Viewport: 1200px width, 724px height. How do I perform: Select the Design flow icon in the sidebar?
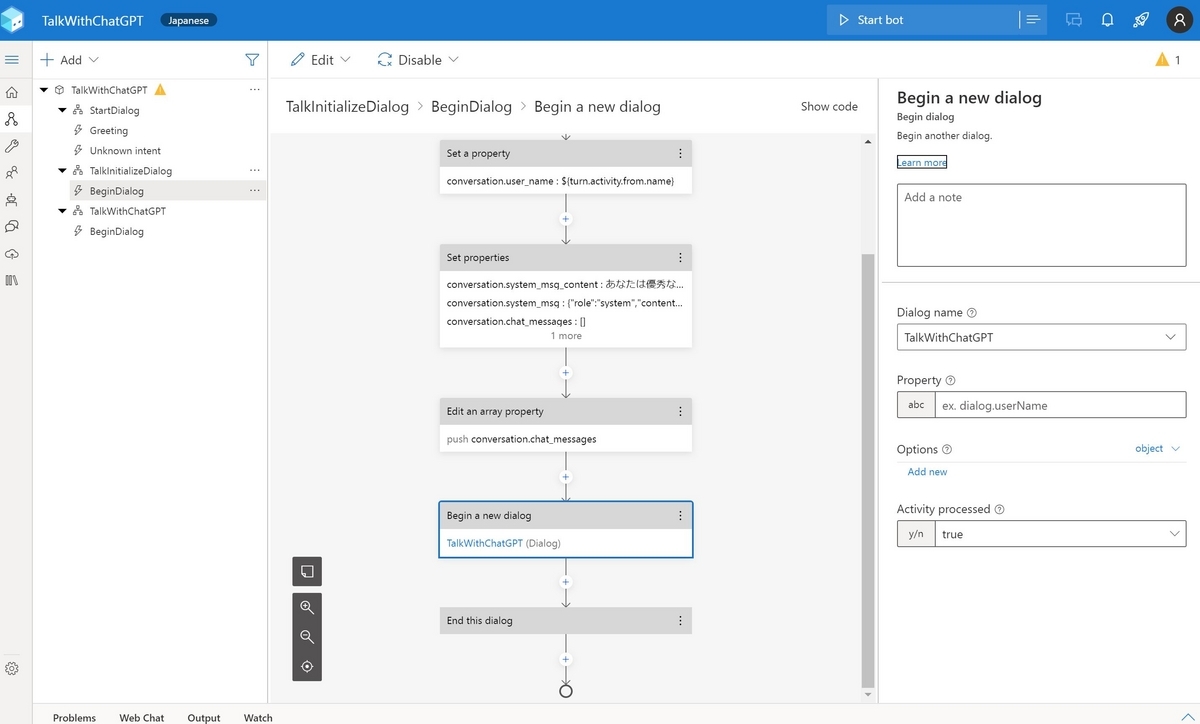click(12, 117)
